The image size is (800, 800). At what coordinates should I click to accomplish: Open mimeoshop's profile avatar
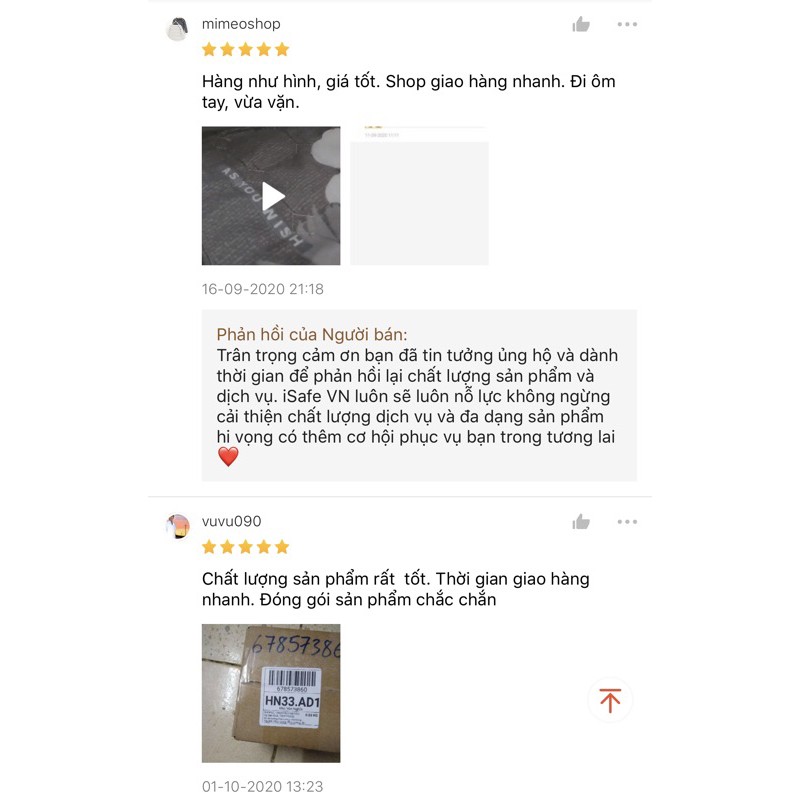pos(178,29)
